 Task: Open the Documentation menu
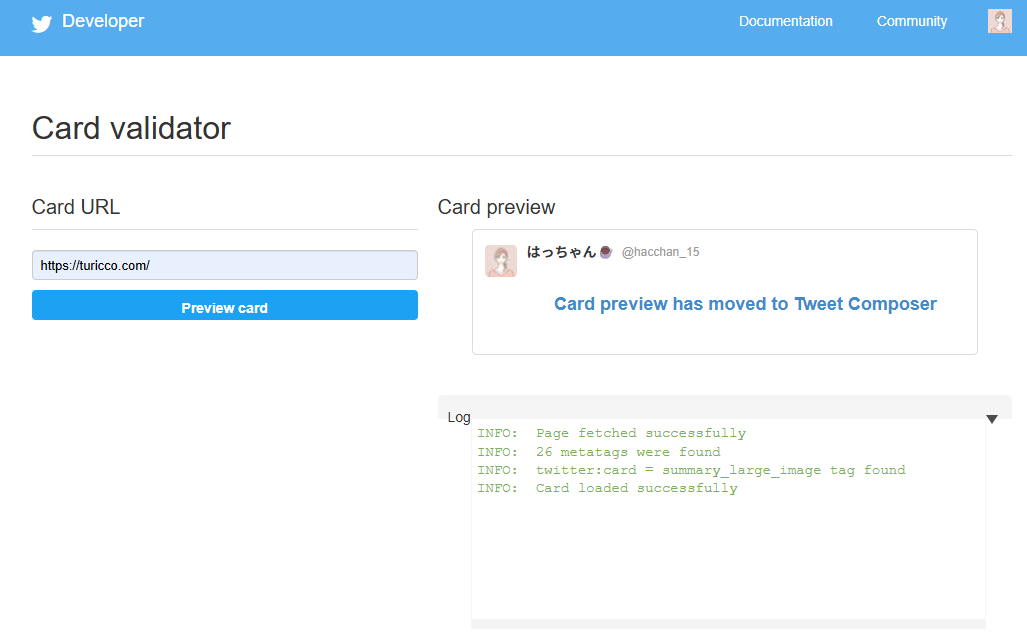(785, 21)
